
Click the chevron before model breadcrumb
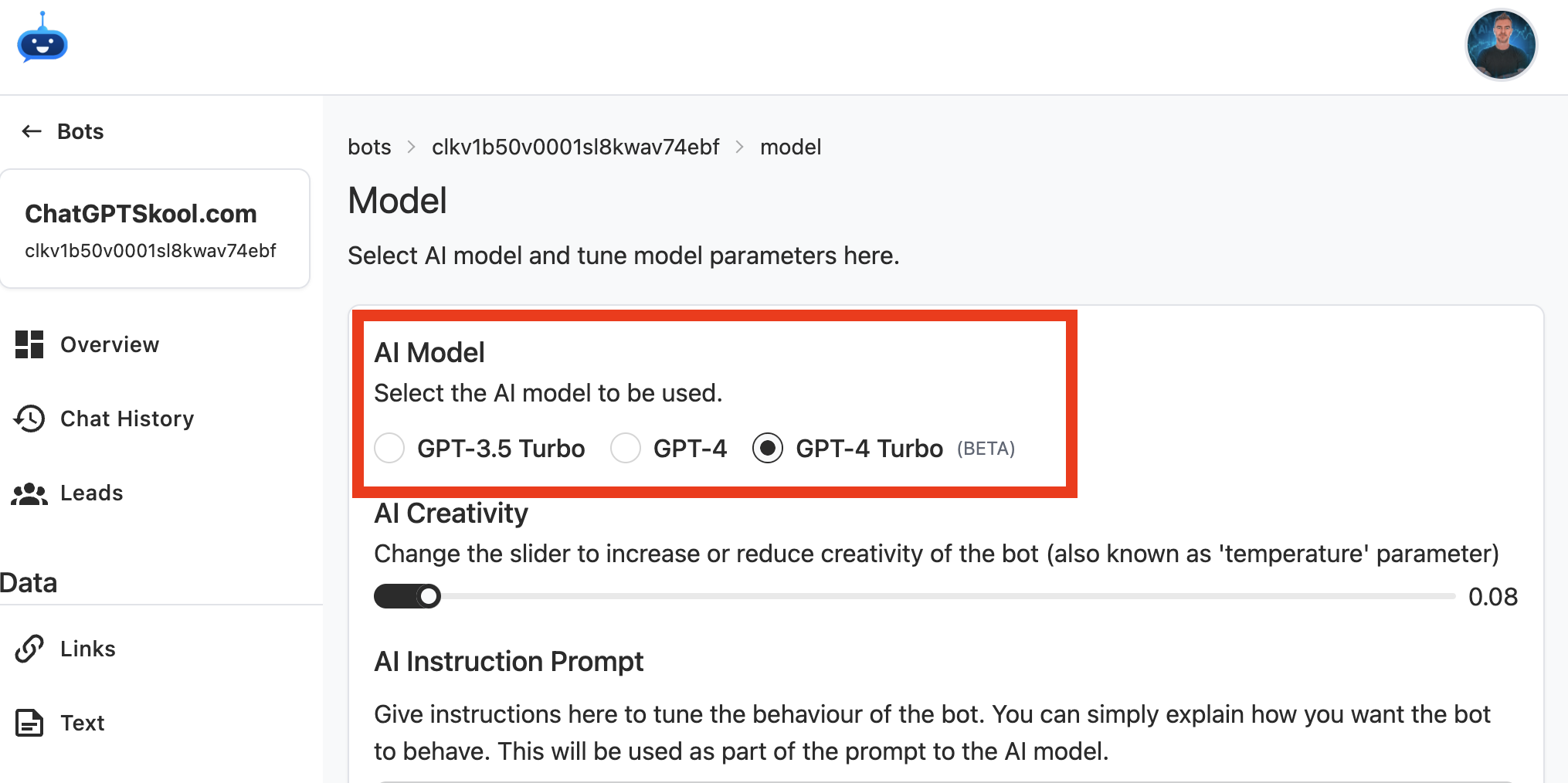coord(740,147)
